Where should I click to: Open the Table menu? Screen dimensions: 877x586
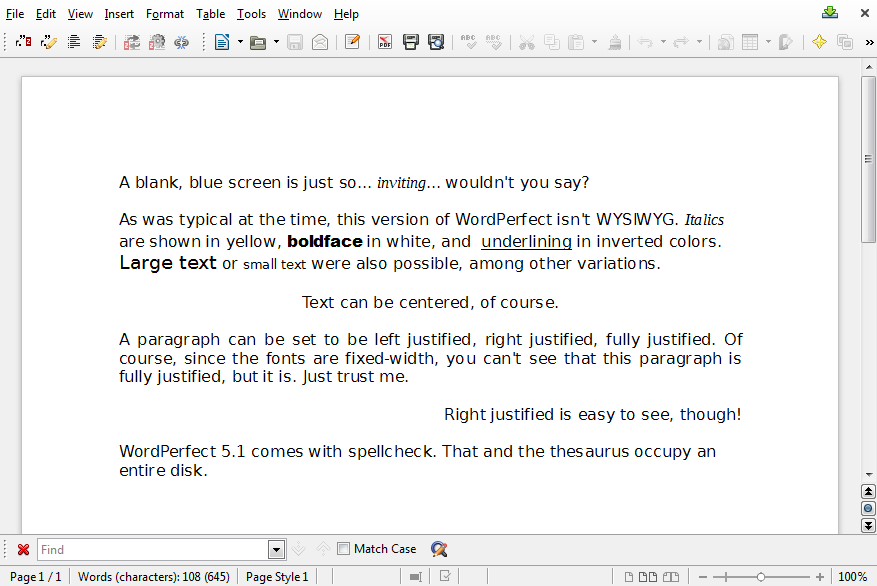pos(210,14)
